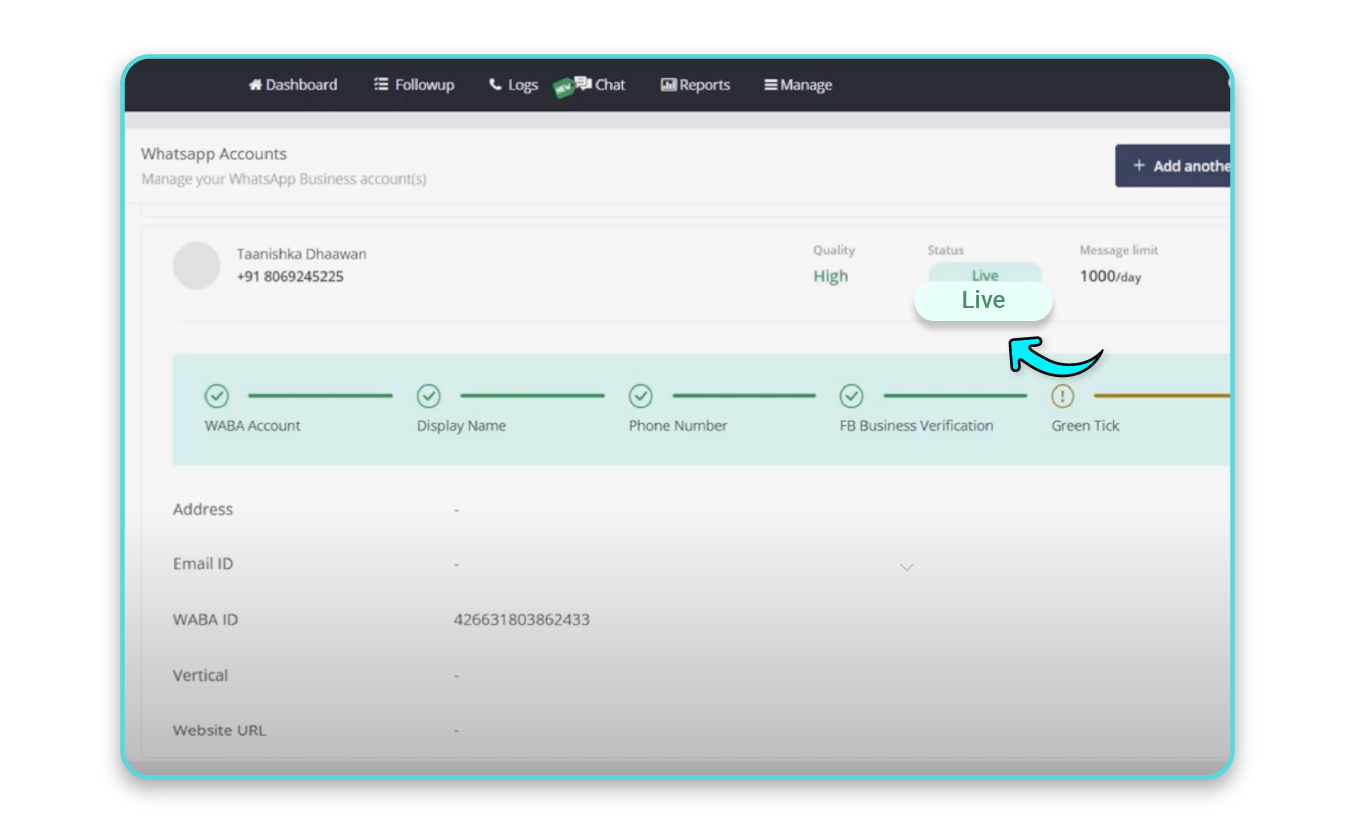
Task: Select the WABA ID value 426631803862433
Action: coord(522,620)
